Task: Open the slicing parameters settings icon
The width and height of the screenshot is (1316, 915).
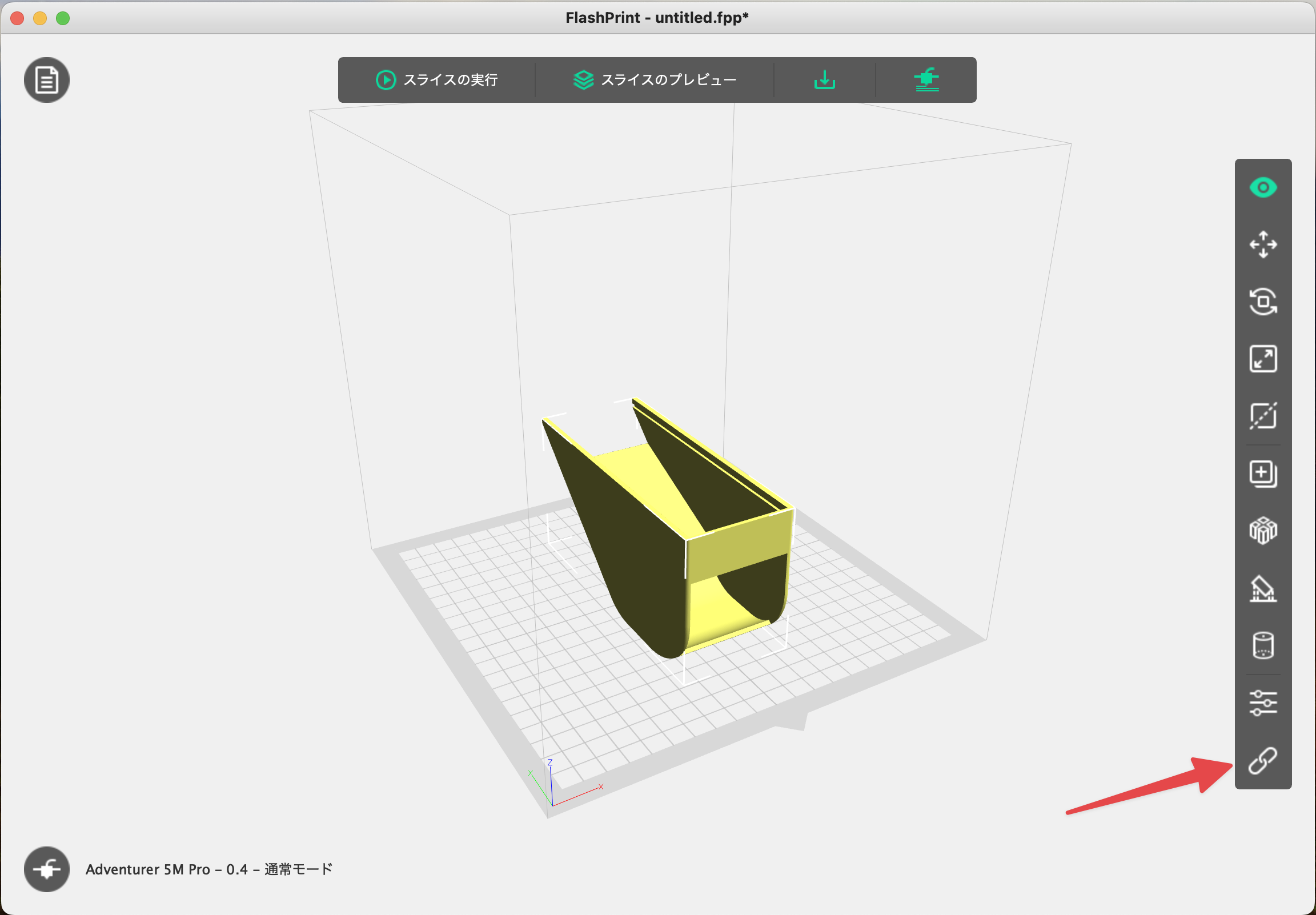Action: pos(1263,704)
